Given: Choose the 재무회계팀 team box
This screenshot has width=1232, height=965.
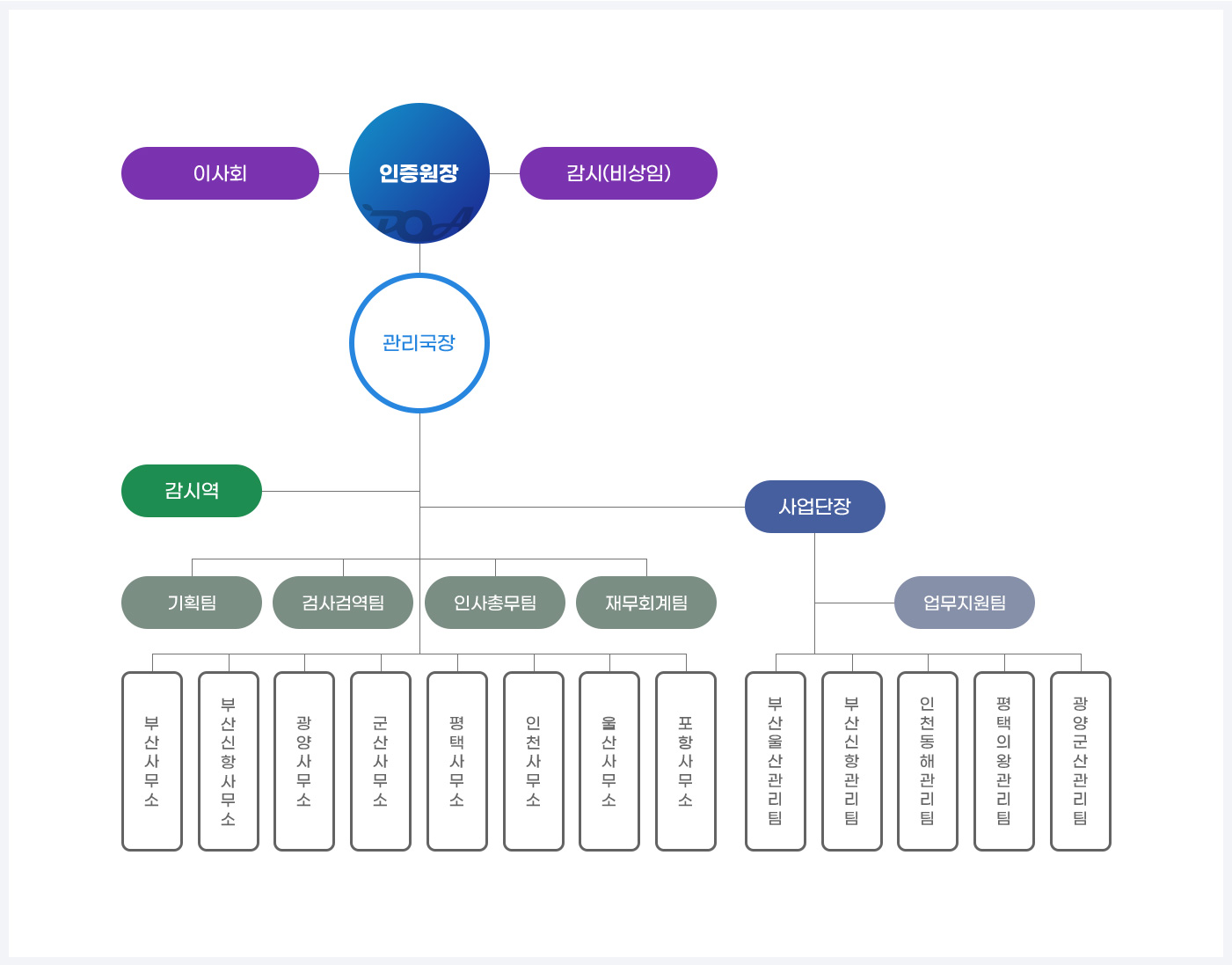Looking at the screenshot, I should [646, 603].
